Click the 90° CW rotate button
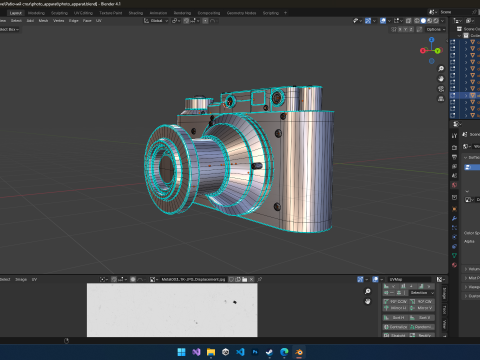 (x=422, y=301)
